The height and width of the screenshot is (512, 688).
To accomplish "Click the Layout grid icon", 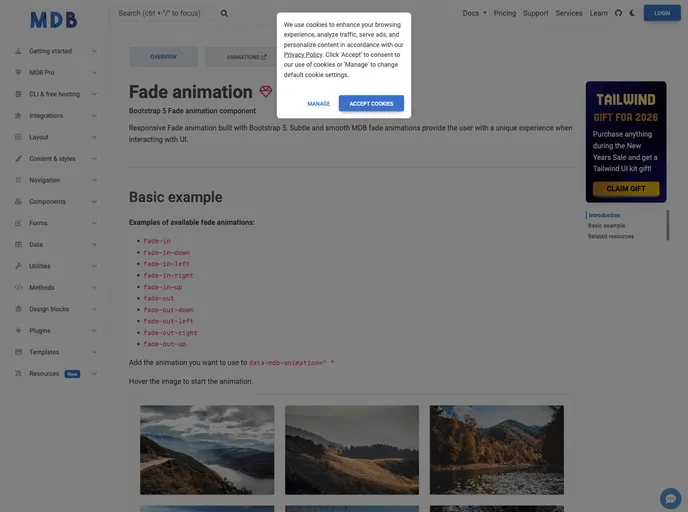I will coord(18,137).
